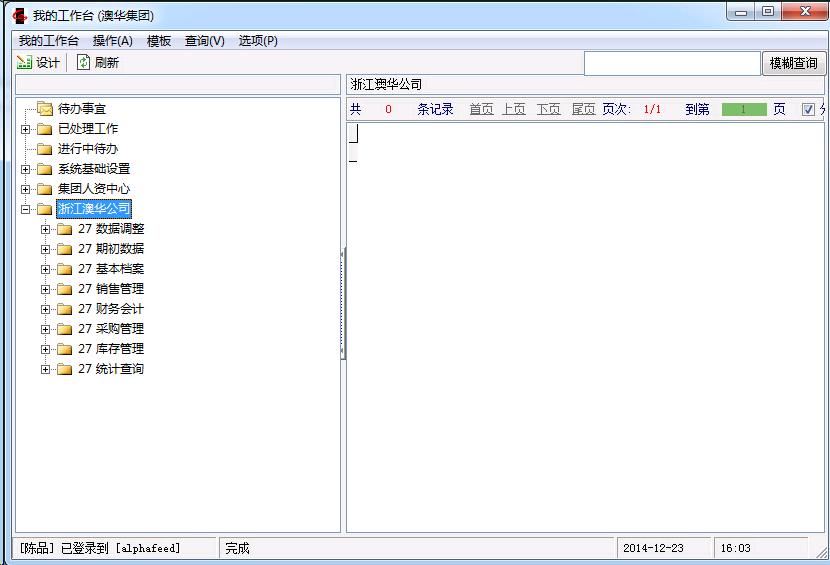Click the 27 财务会计 folder icon

[64, 309]
